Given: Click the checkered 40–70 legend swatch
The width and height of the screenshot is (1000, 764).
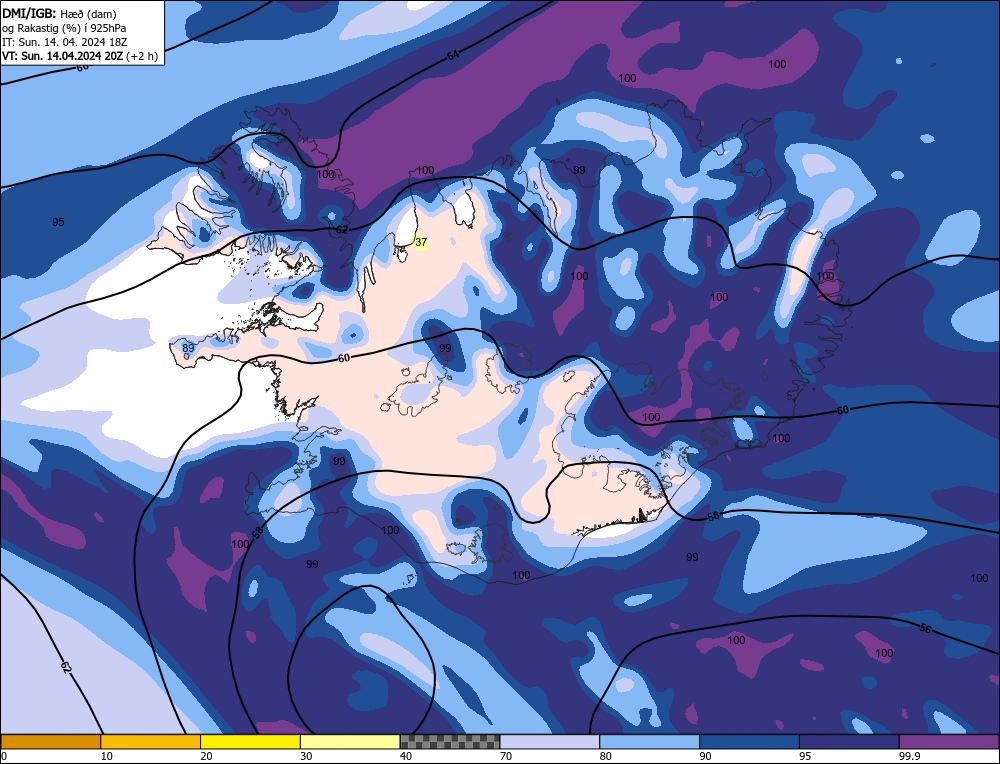Looking at the screenshot, I should [x=450, y=741].
